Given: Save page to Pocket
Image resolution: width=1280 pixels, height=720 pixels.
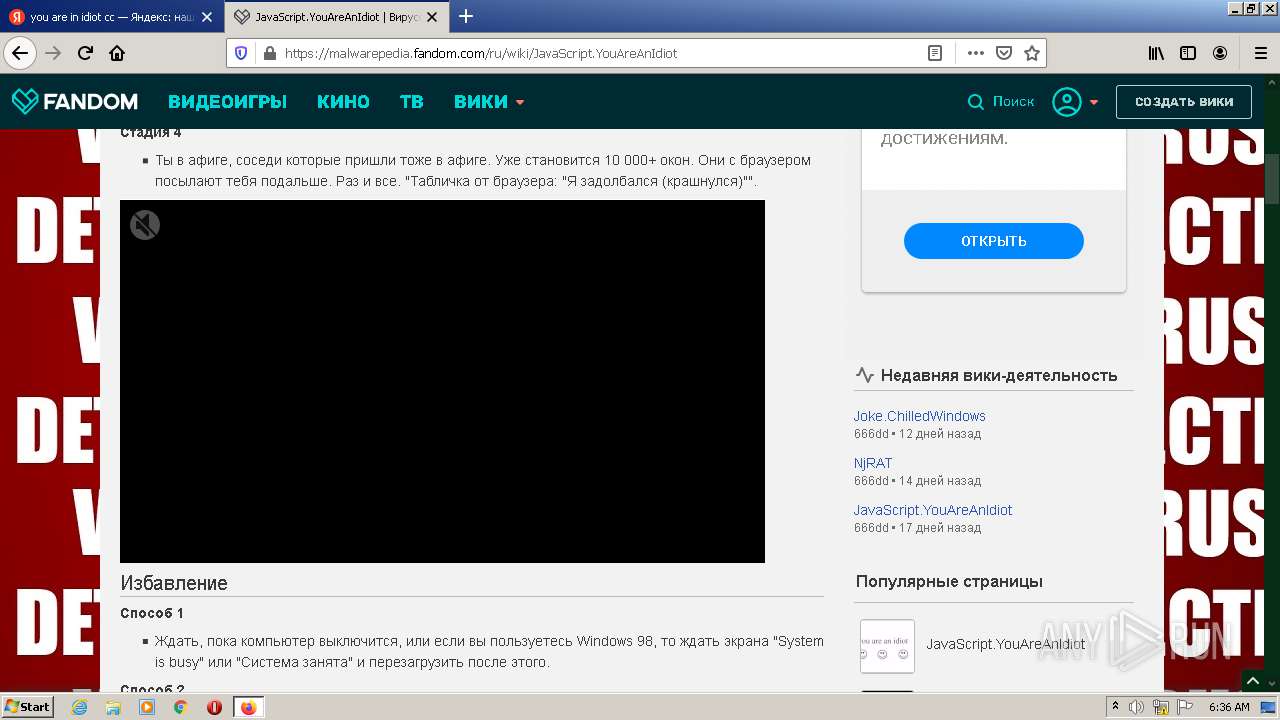Looking at the screenshot, I should pos(1004,53).
